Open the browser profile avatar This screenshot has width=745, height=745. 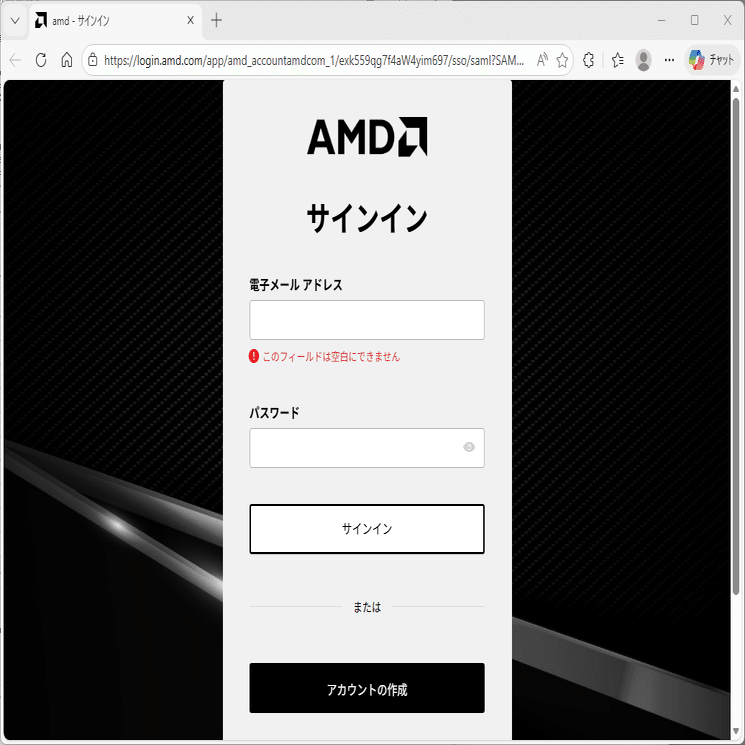tap(643, 60)
